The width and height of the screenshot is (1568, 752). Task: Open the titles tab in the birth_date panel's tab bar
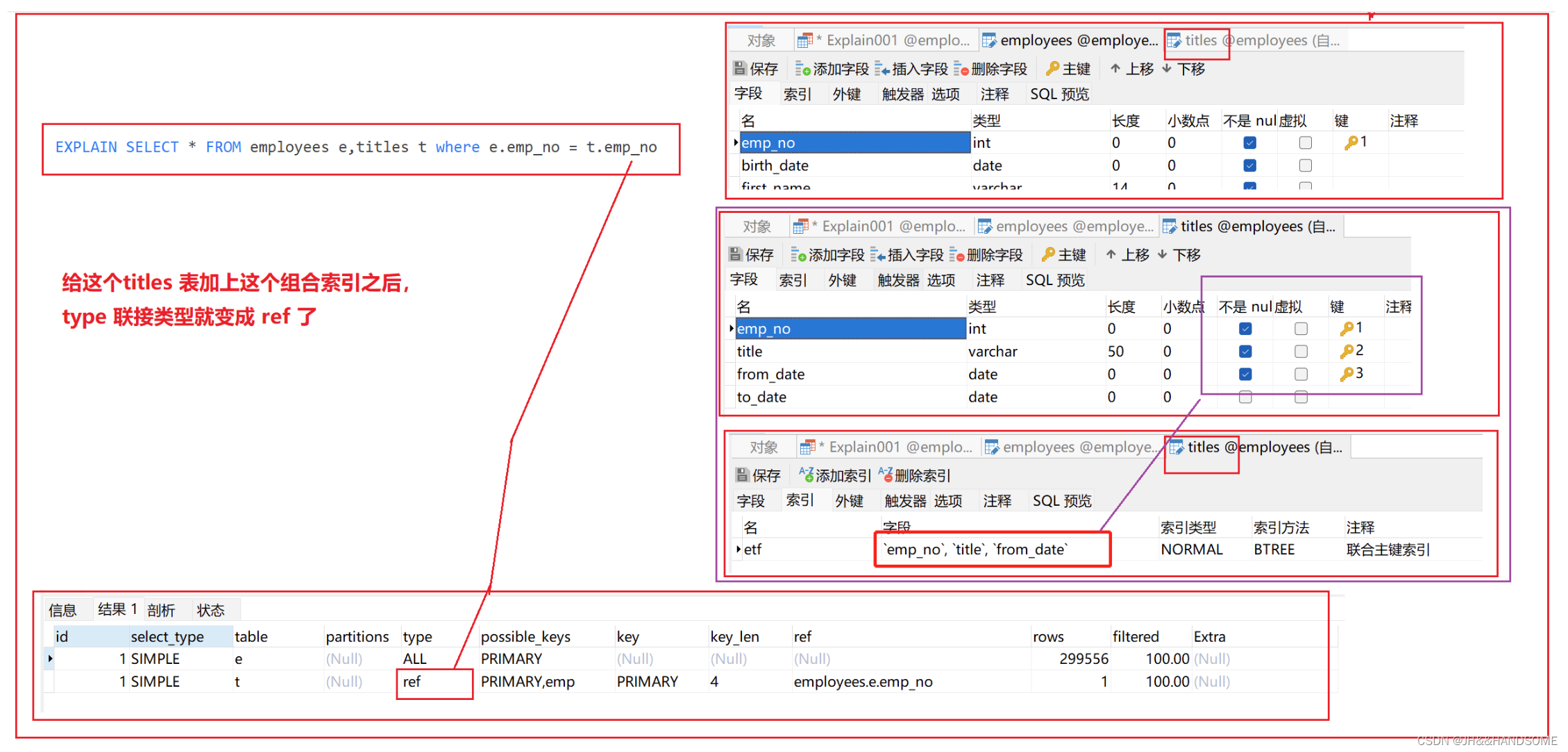coord(1254,41)
